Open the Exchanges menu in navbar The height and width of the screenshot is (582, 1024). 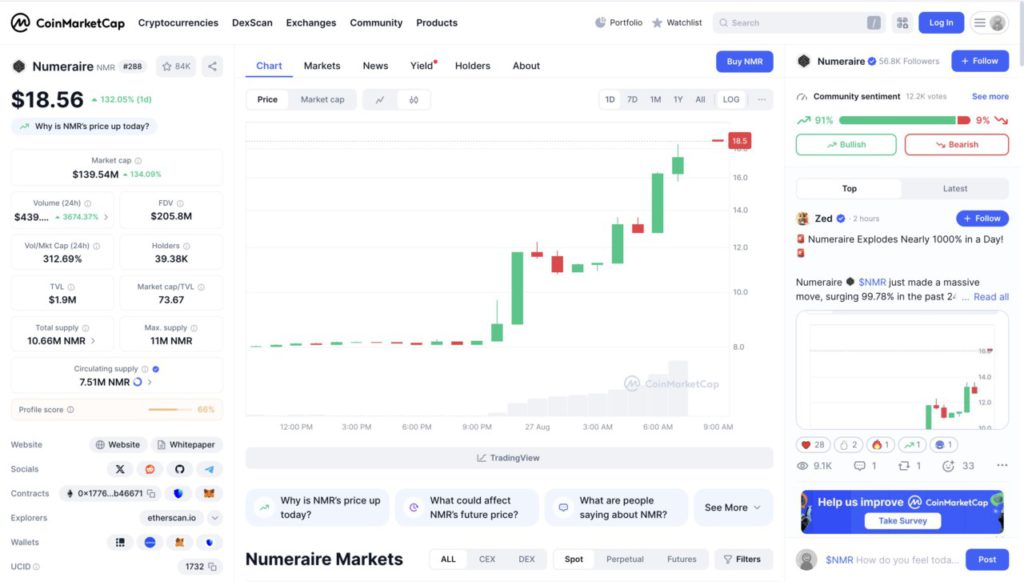(311, 23)
